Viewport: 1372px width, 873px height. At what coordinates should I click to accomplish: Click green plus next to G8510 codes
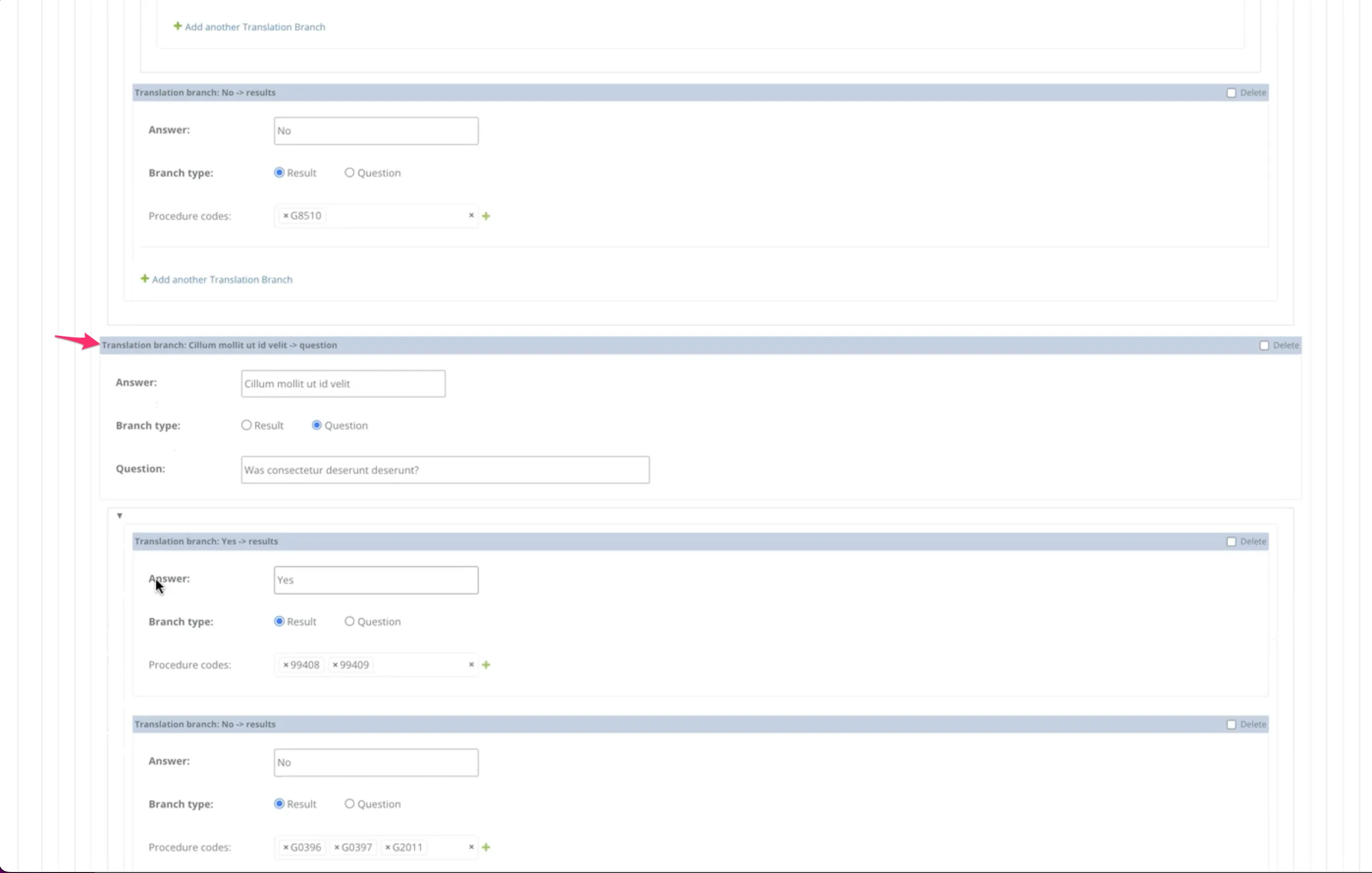pos(486,216)
